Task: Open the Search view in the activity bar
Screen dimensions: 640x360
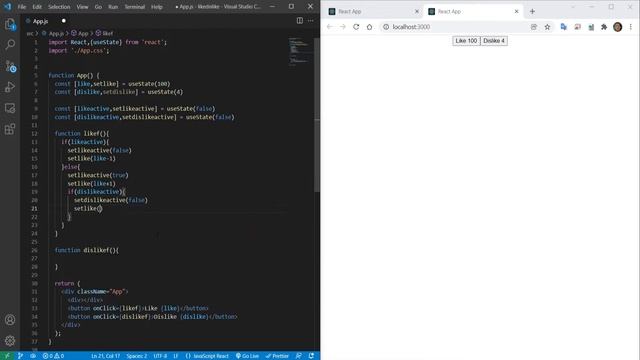Action: [10, 44]
